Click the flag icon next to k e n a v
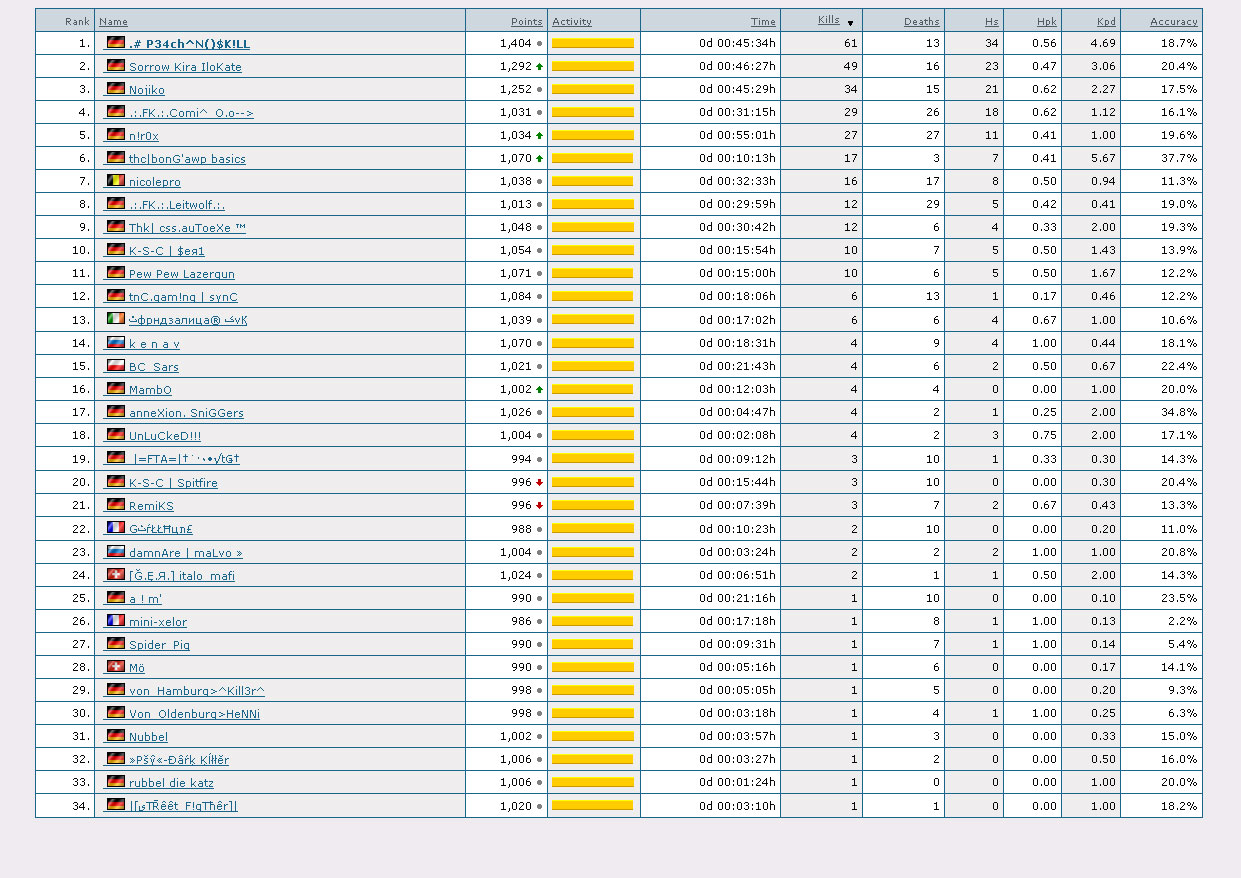The width and height of the screenshot is (1241, 878). [116, 343]
